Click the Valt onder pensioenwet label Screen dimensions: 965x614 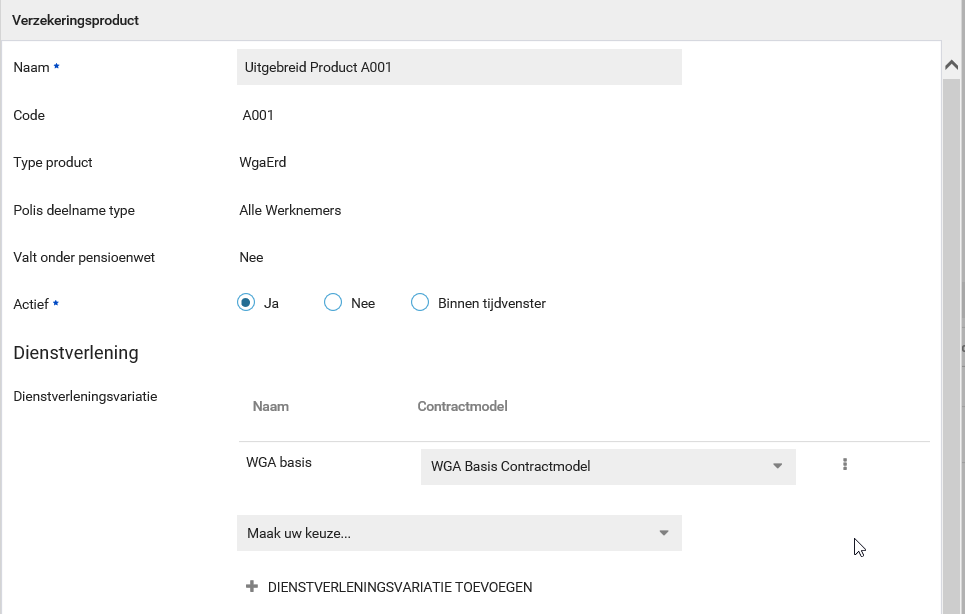click(x=84, y=257)
